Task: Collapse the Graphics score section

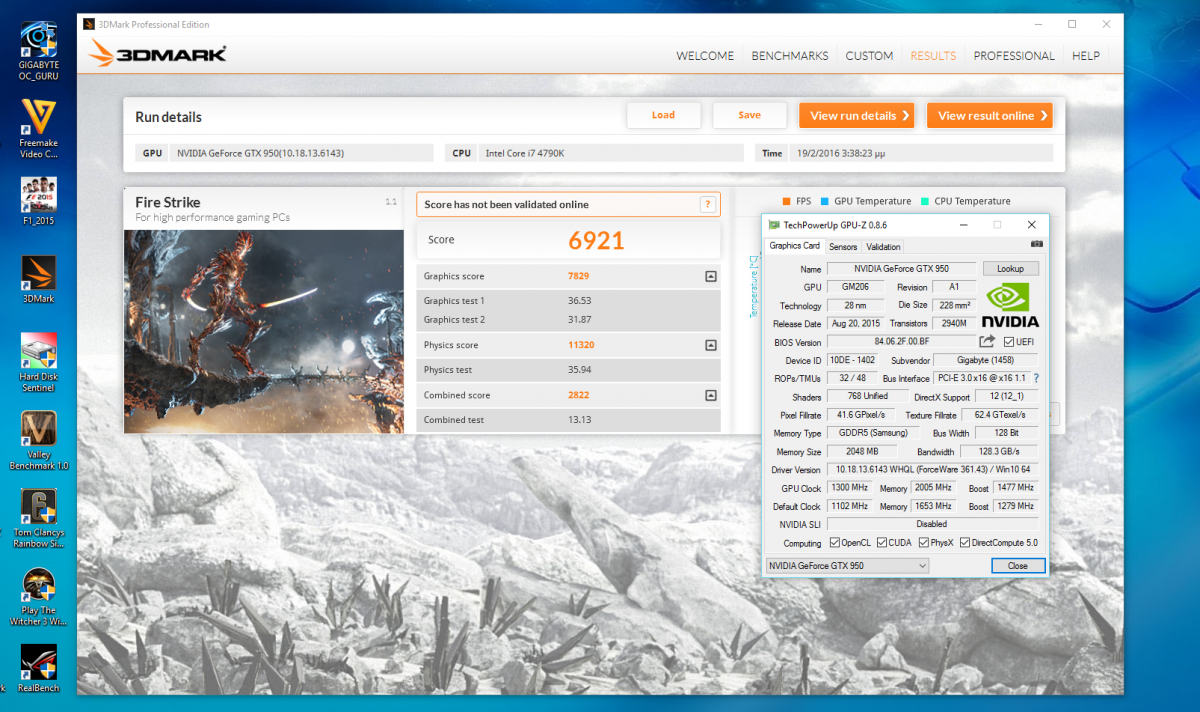Action: 710,276
